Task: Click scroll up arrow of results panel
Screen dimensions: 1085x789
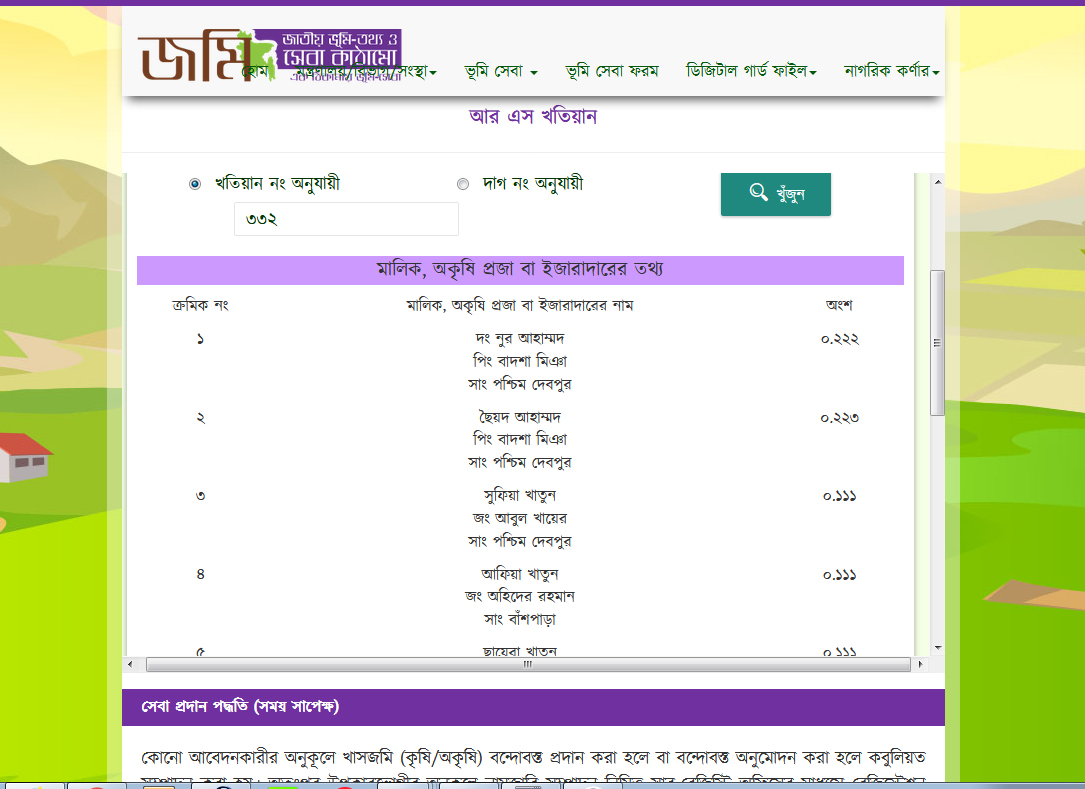Action: [x=938, y=182]
